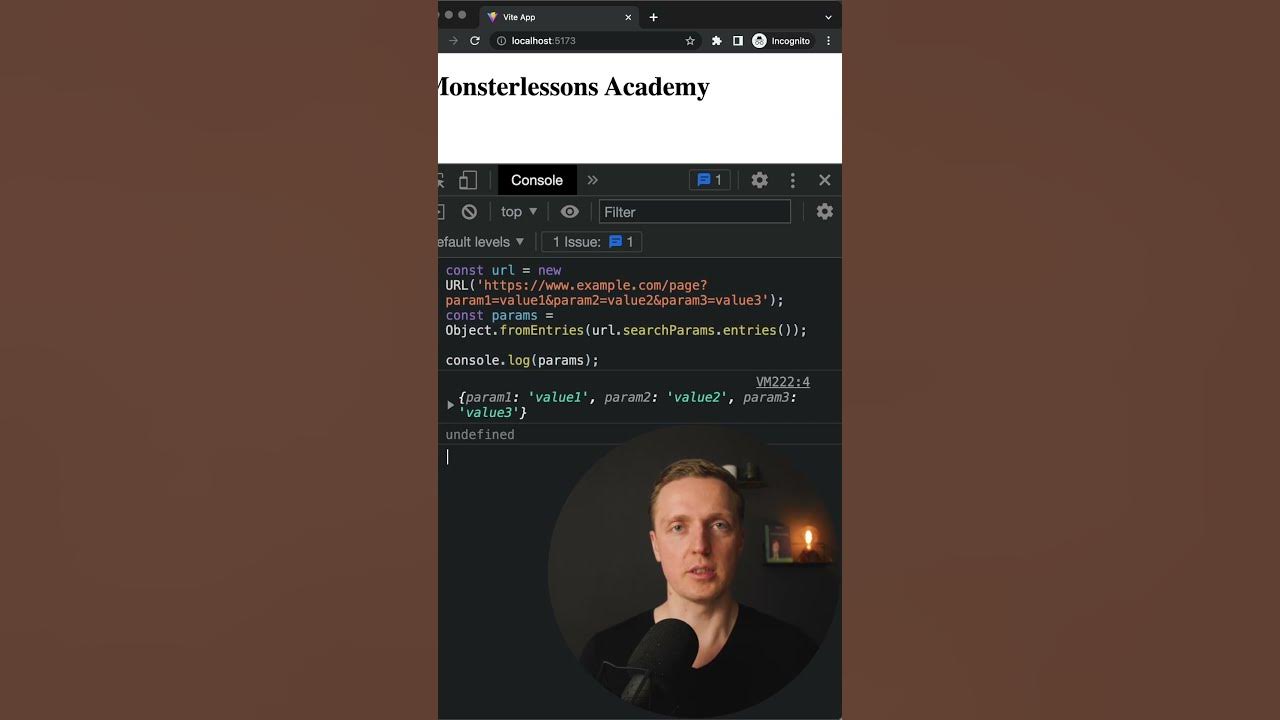Create a live expression with eye icon

570,212
